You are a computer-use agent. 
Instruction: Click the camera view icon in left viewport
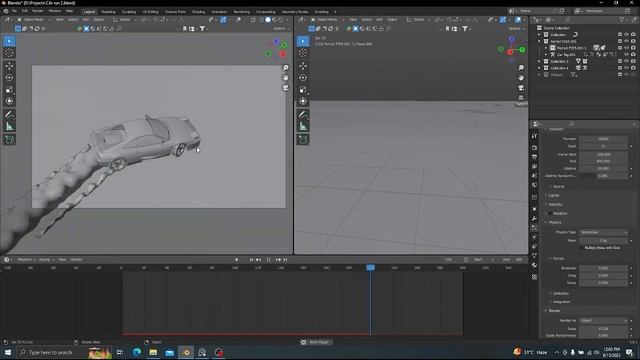point(286,88)
